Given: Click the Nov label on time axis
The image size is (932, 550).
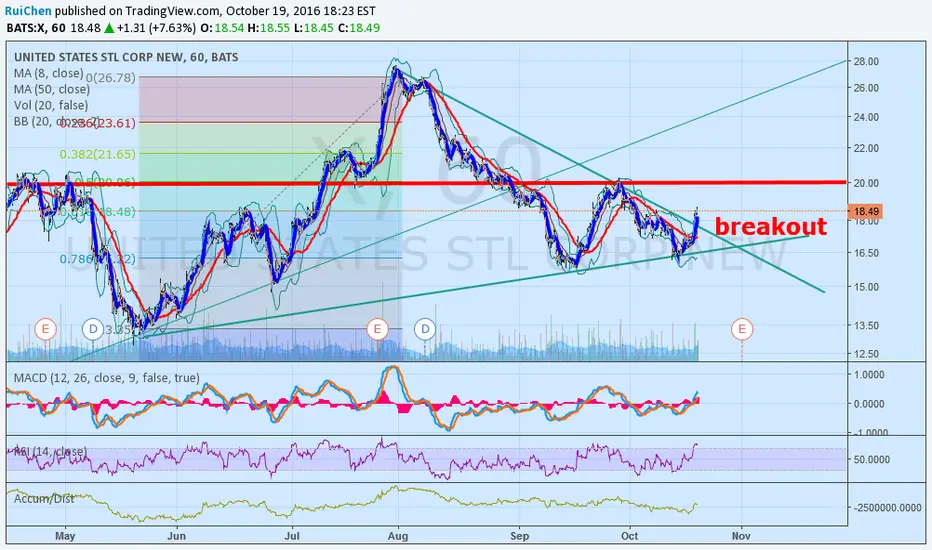Looking at the screenshot, I should 741,536.
